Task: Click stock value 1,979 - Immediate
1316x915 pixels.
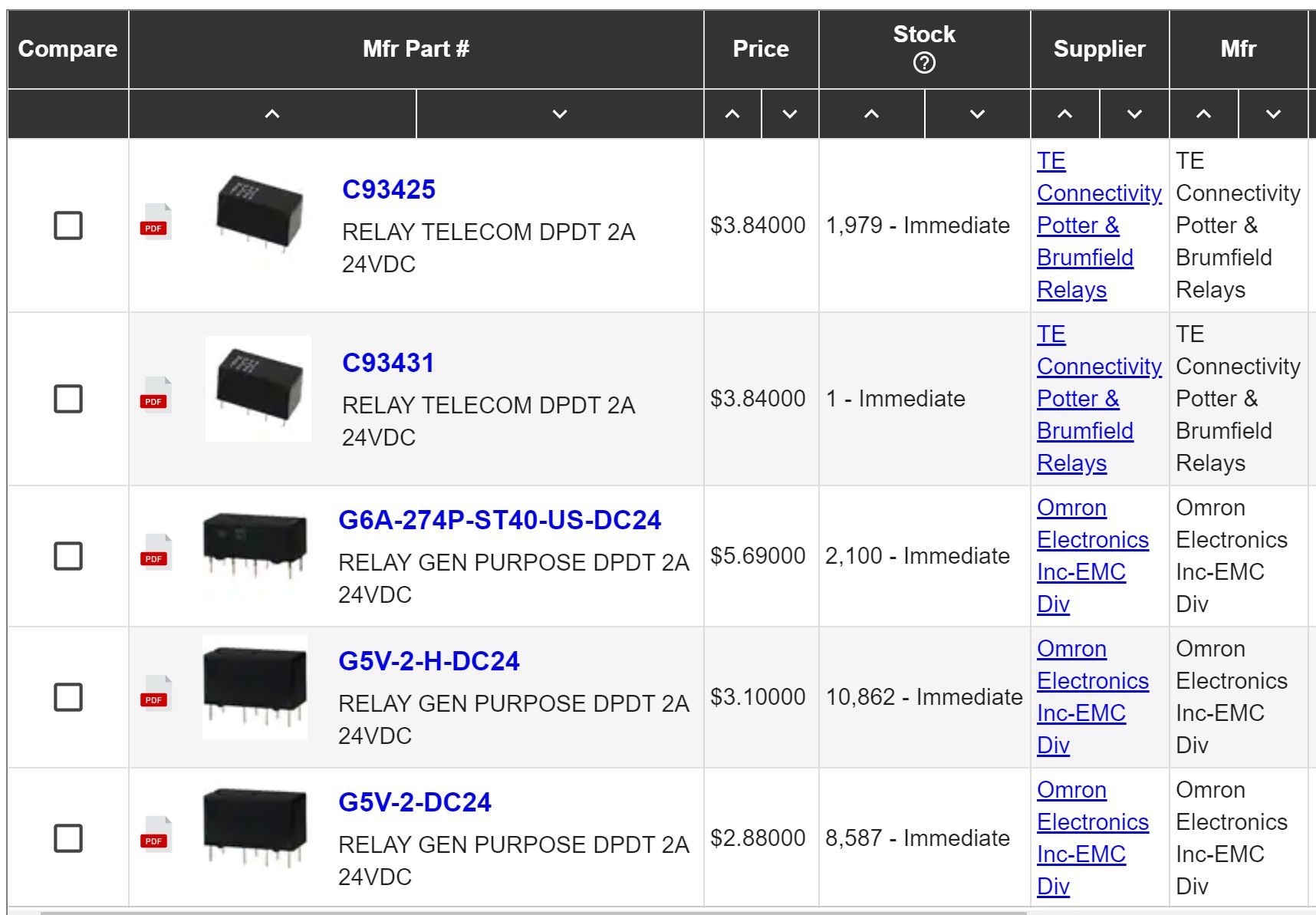Action: (x=918, y=225)
